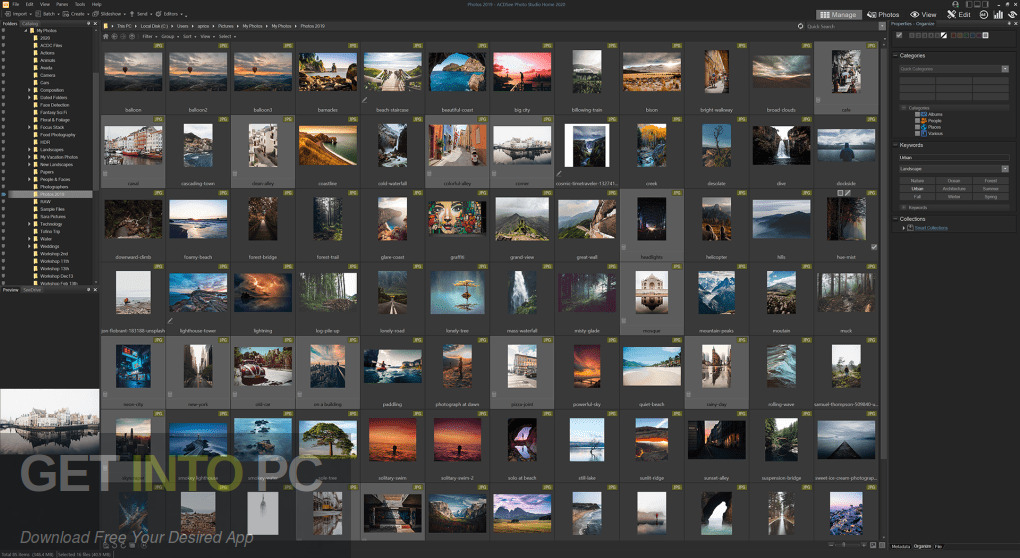
Task: Switch to Edit mode
Action: [x=959, y=14]
